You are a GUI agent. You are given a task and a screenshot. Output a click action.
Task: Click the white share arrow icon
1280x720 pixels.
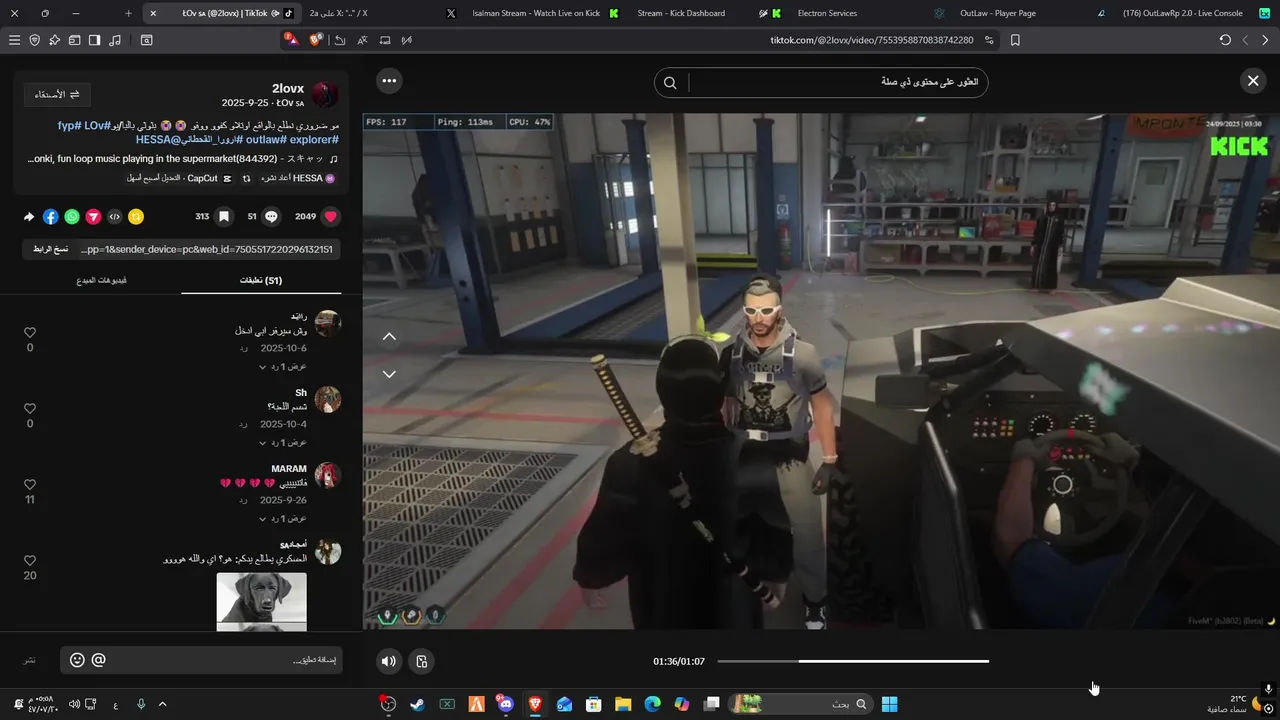click(29, 216)
